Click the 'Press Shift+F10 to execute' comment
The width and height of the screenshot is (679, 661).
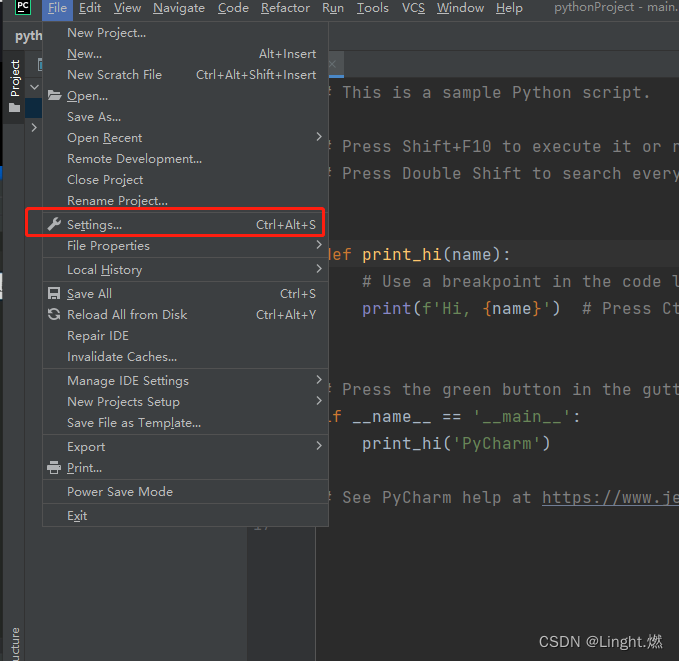[x=504, y=146]
